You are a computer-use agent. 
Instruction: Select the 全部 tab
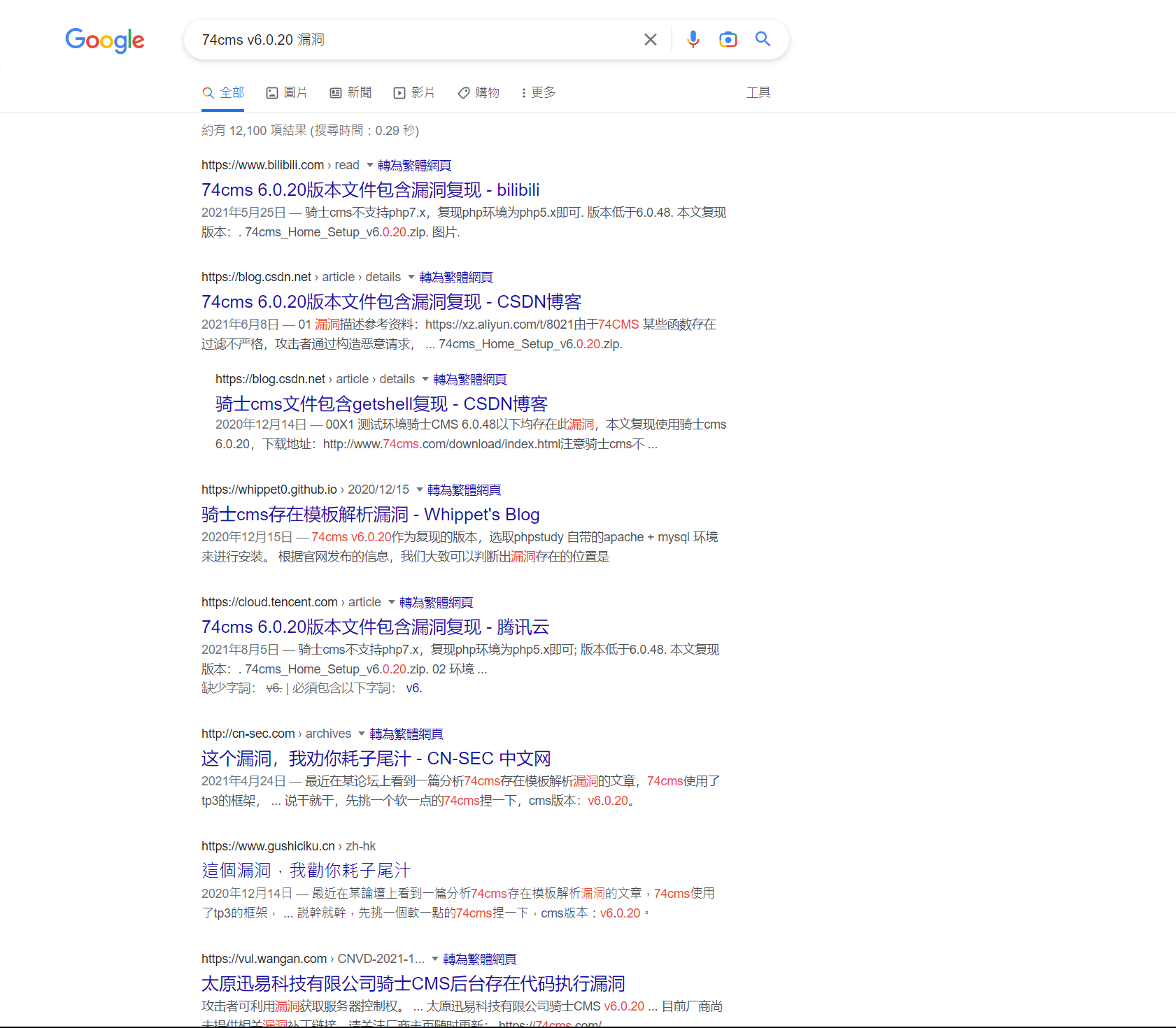pyautogui.click(x=223, y=92)
